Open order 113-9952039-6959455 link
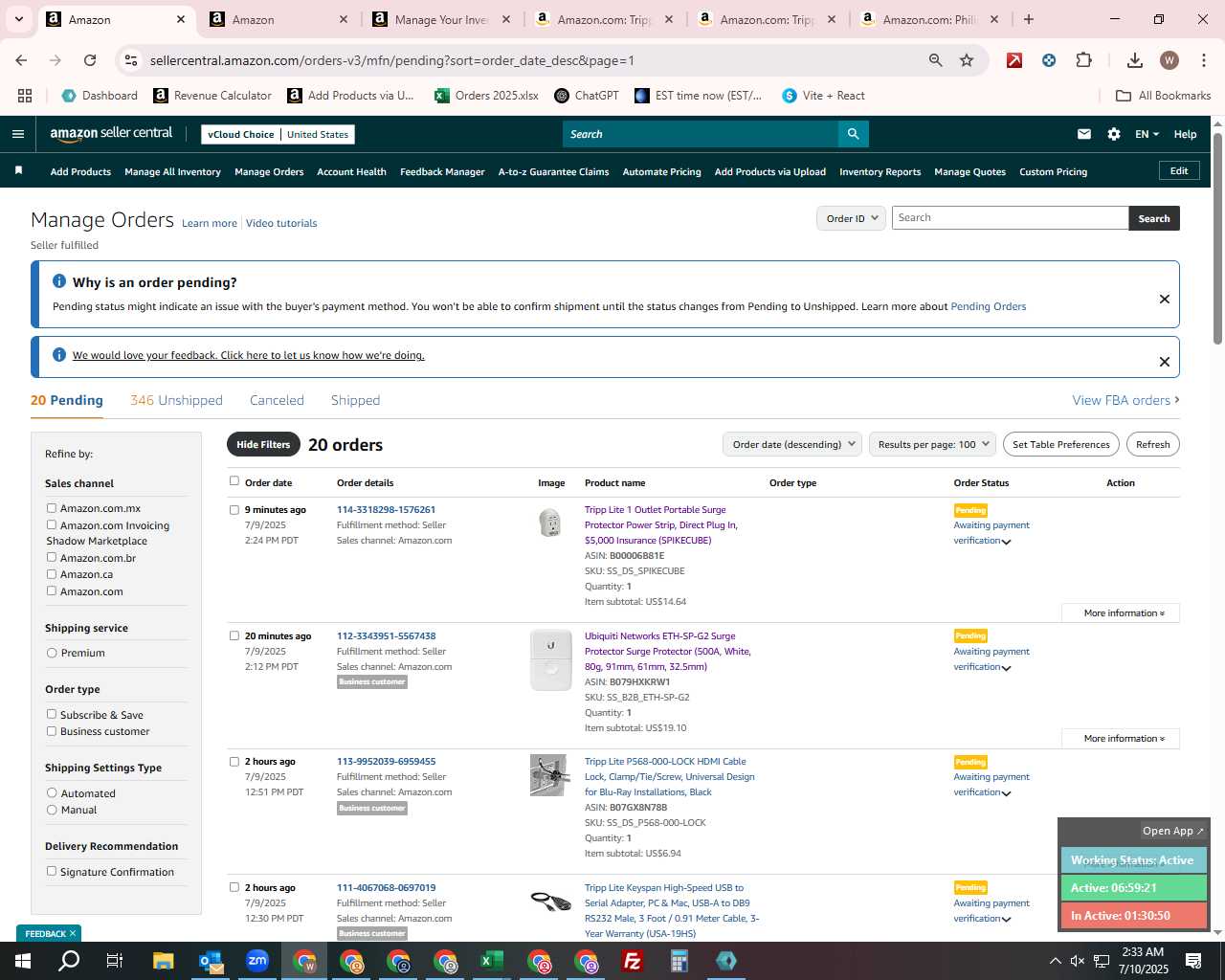Viewport: 1225px width, 980px height. [386, 762]
